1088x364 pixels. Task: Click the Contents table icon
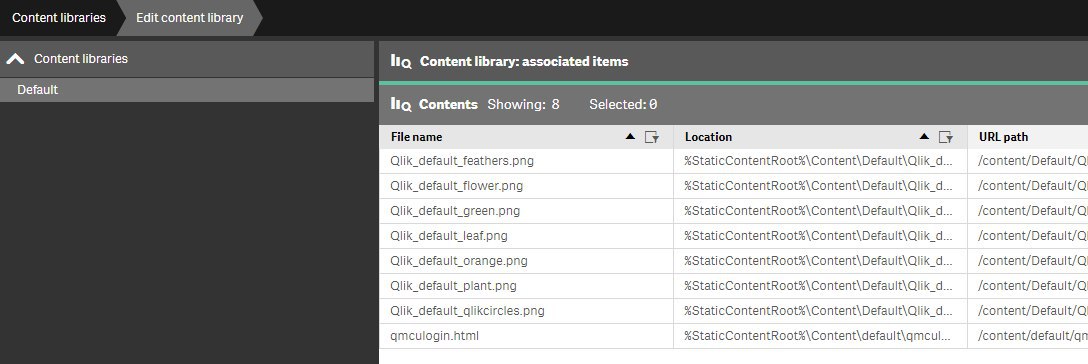click(x=401, y=105)
